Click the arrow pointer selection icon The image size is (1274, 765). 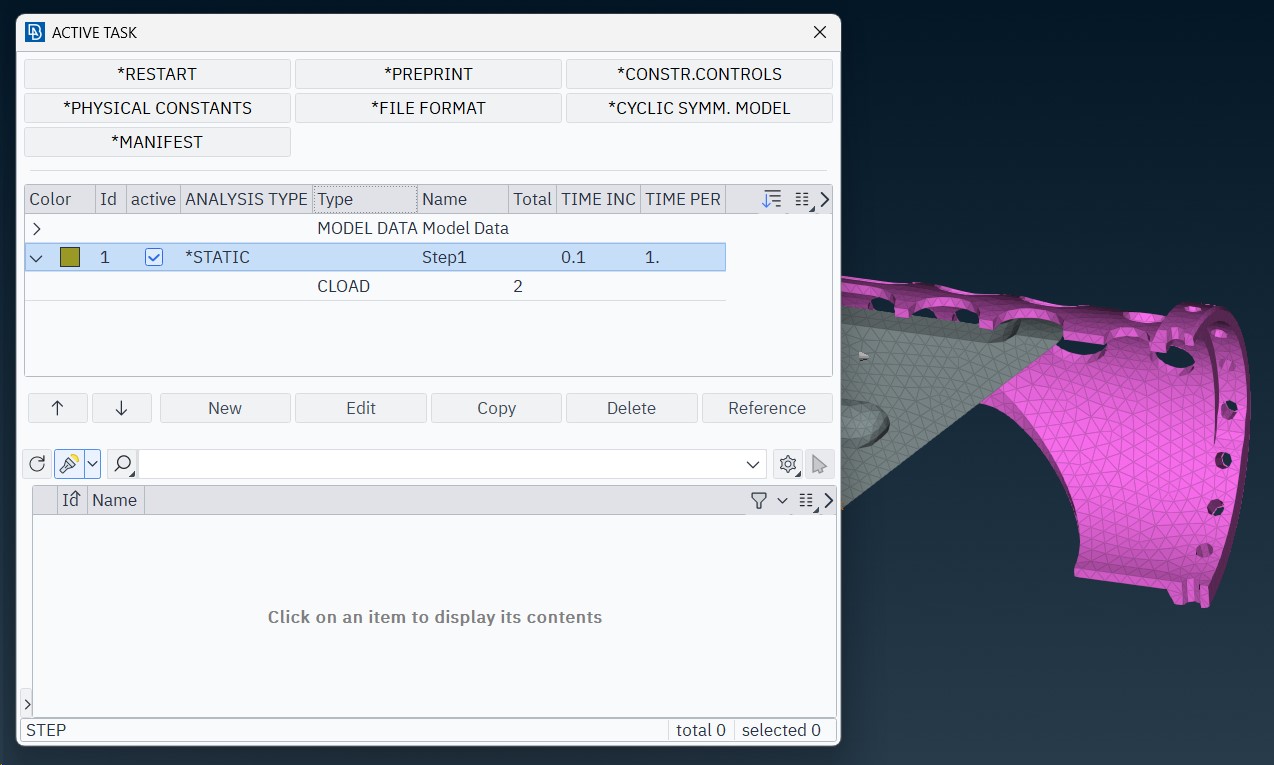pos(819,464)
